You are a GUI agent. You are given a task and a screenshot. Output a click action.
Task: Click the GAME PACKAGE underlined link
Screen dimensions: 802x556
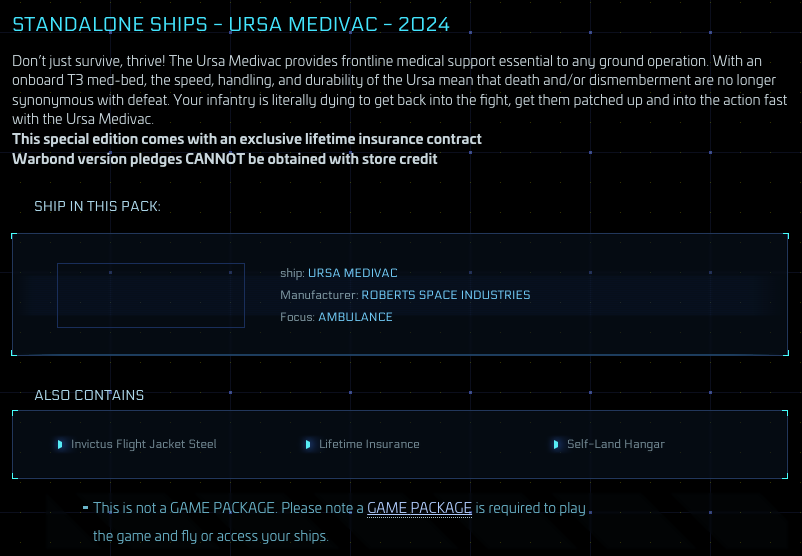[419, 508]
